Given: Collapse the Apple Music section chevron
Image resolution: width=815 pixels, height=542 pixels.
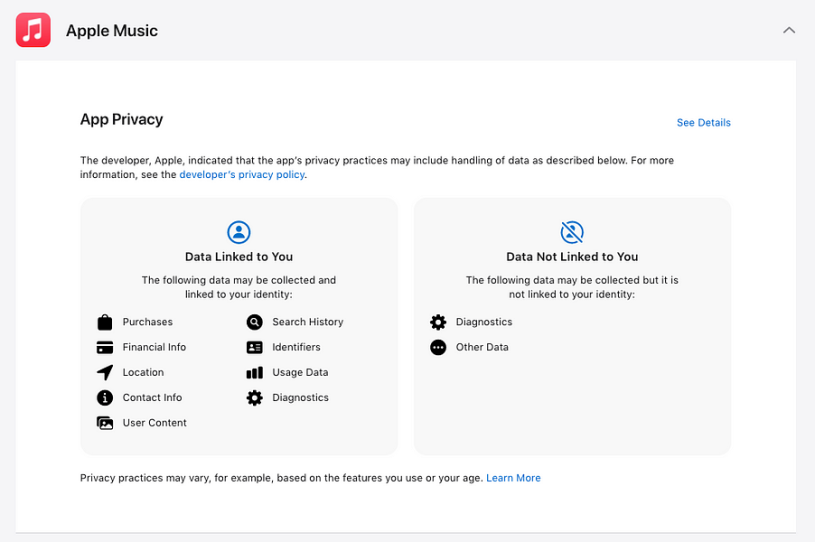Looking at the screenshot, I should pyautogui.click(x=789, y=30).
